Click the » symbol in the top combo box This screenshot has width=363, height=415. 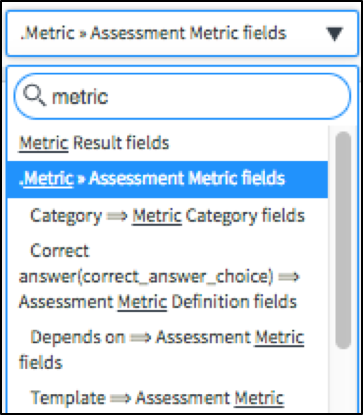click(x=82, y=34)
